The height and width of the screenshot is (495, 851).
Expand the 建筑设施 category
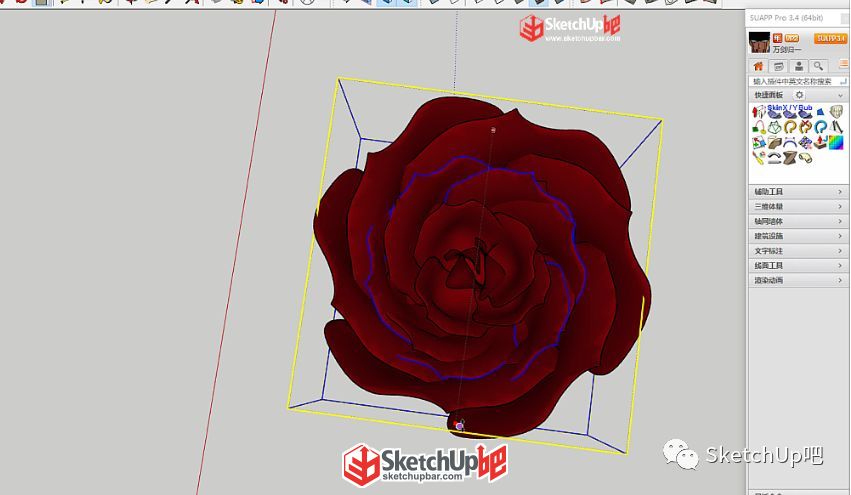coord(798,236)
